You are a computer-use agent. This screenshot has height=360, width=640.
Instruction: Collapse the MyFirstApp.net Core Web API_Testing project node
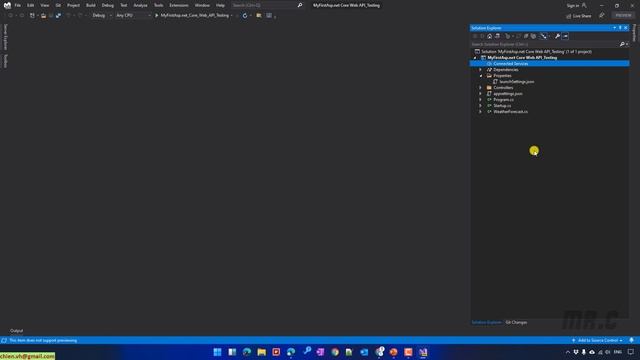coord(475,58)
